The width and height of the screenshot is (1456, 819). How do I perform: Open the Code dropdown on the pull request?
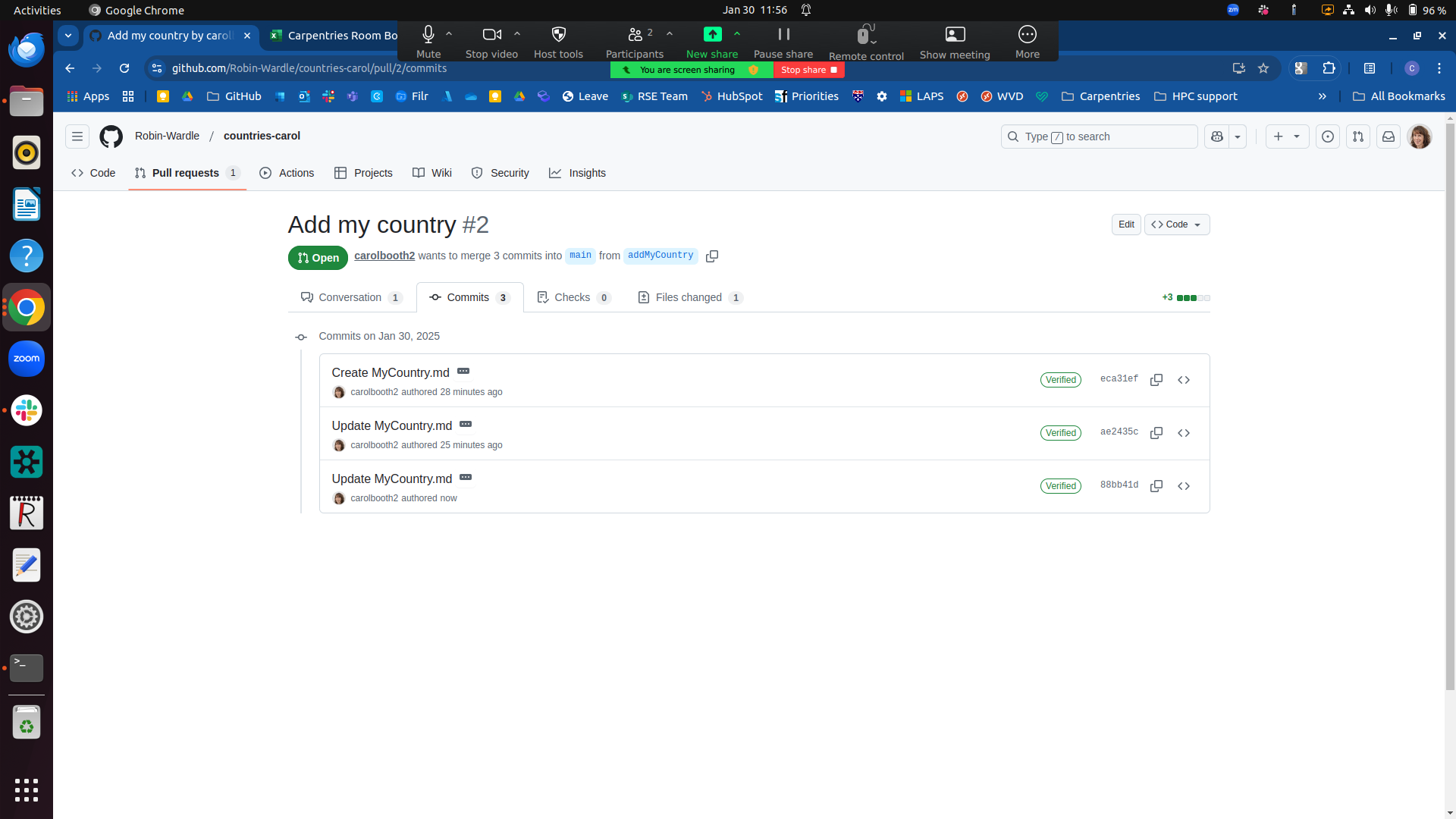pyautogui.click(x=1176, y=224)
